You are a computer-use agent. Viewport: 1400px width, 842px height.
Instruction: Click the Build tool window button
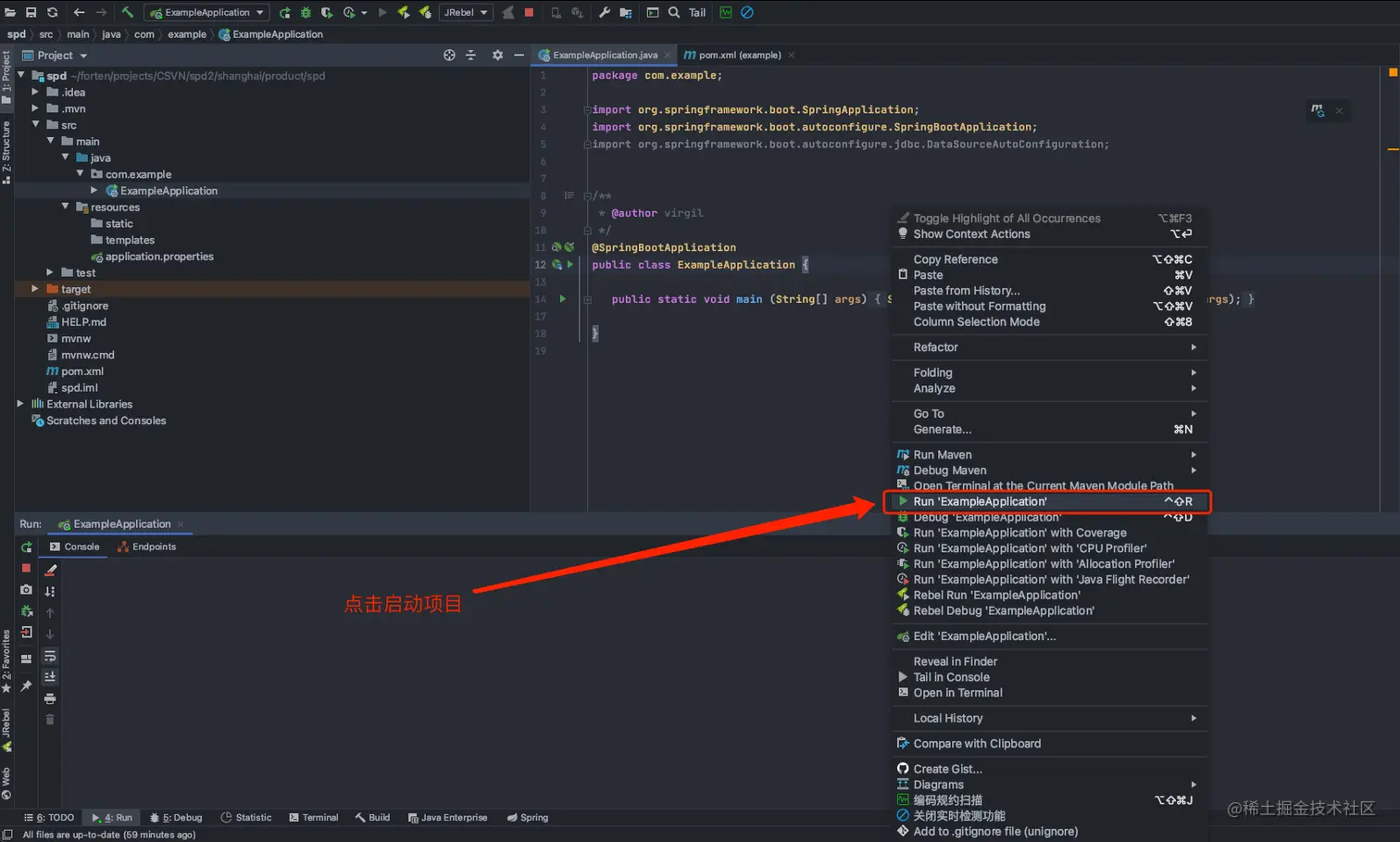tap(372, 818)
